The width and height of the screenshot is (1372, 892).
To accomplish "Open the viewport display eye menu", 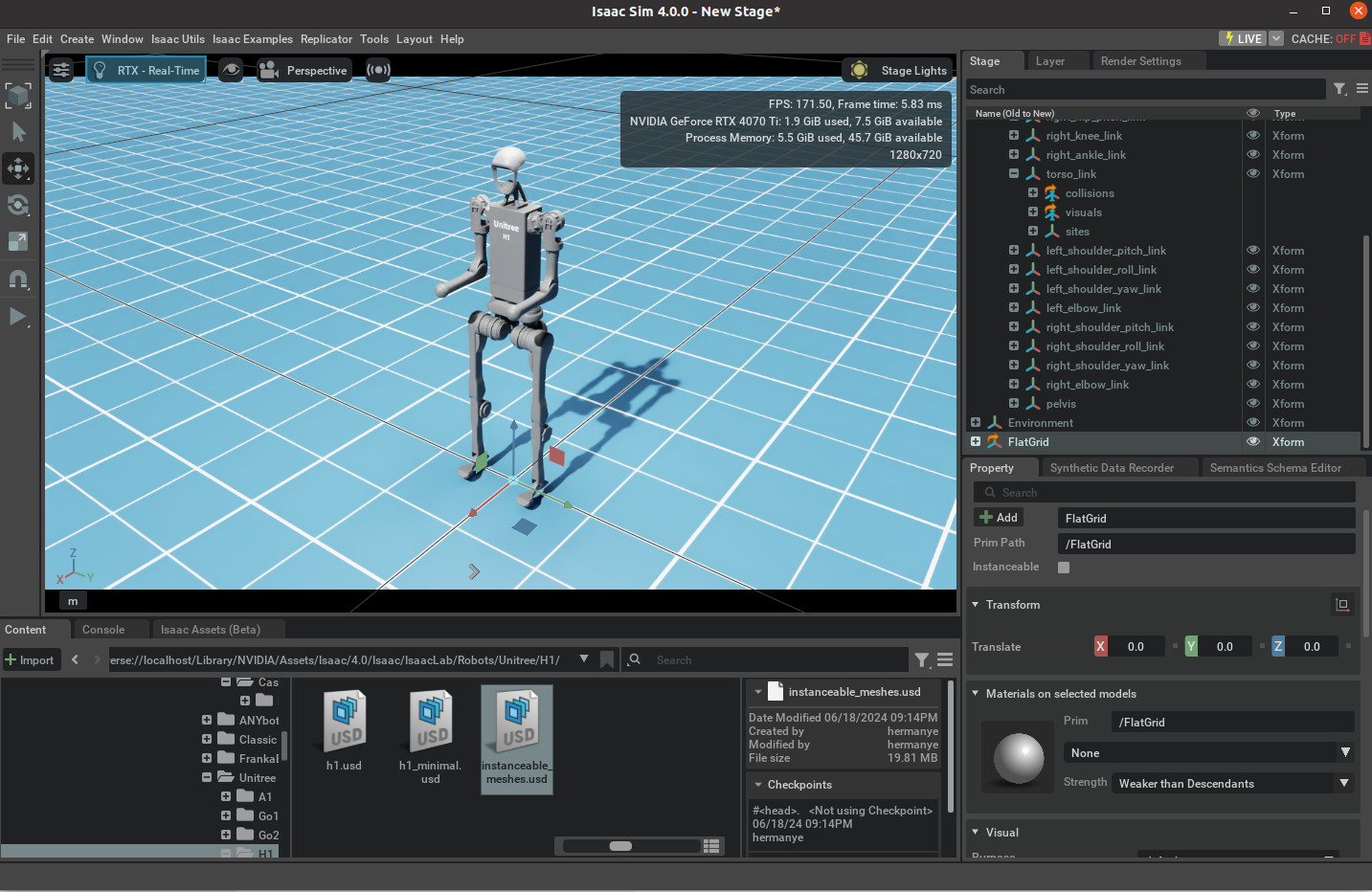I will pos(231,70).
